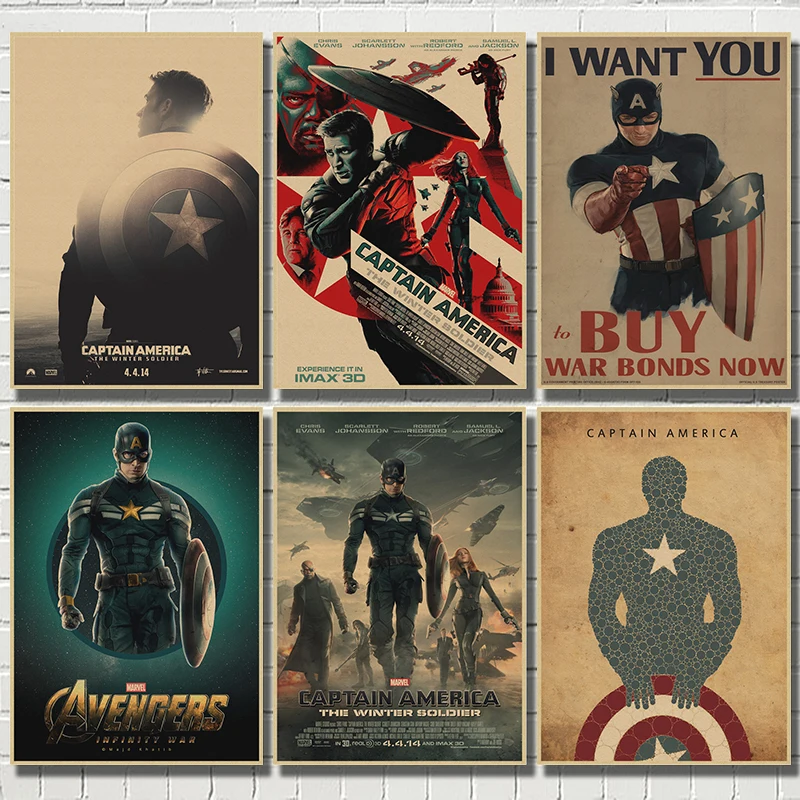The image size is (800, 800).
Task: Click the Marvel logo on theatrical poster
Action: [399, 683]
